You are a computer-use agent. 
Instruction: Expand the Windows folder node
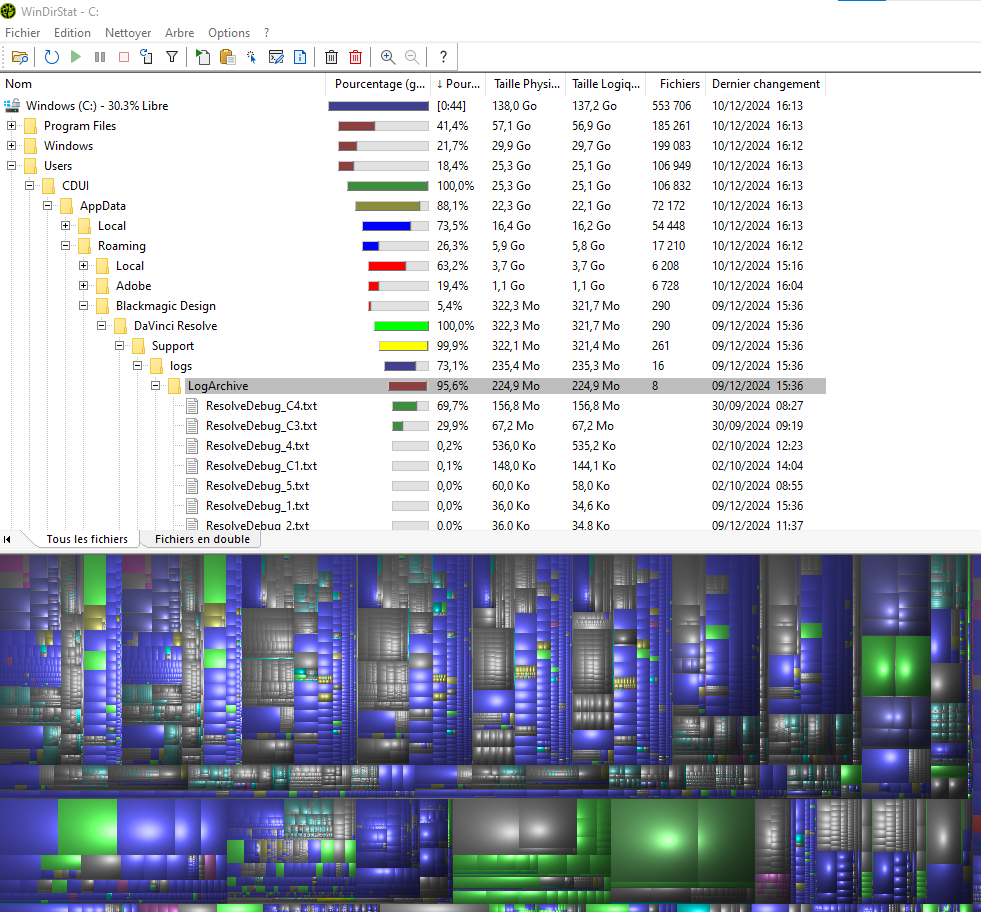pos(12,146)
